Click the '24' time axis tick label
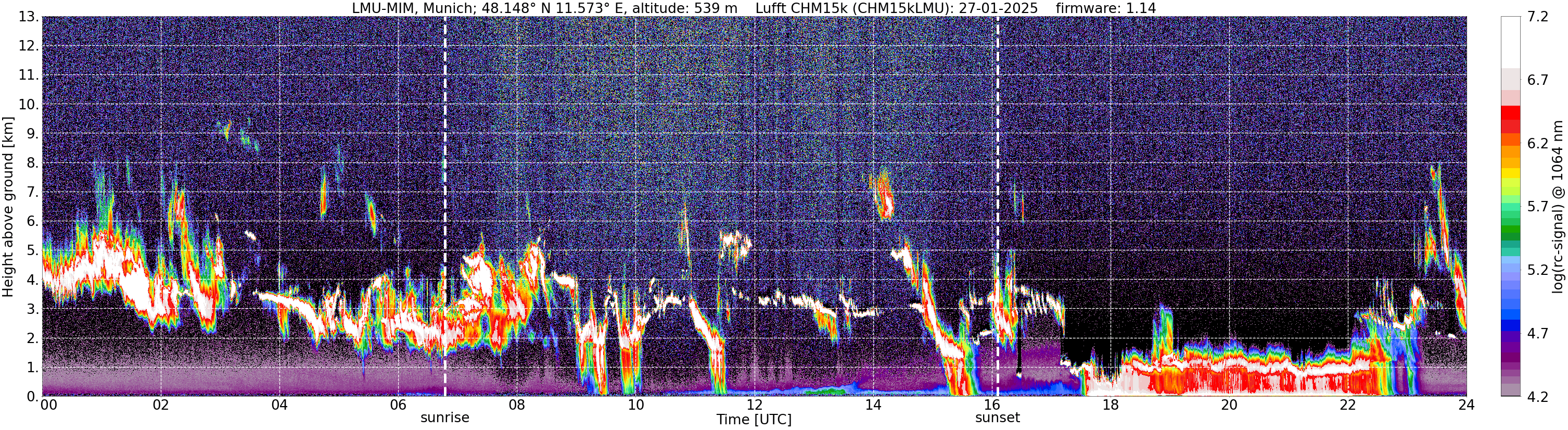The width and height of the screenshot is (1568, 430). pos(1467,404)
